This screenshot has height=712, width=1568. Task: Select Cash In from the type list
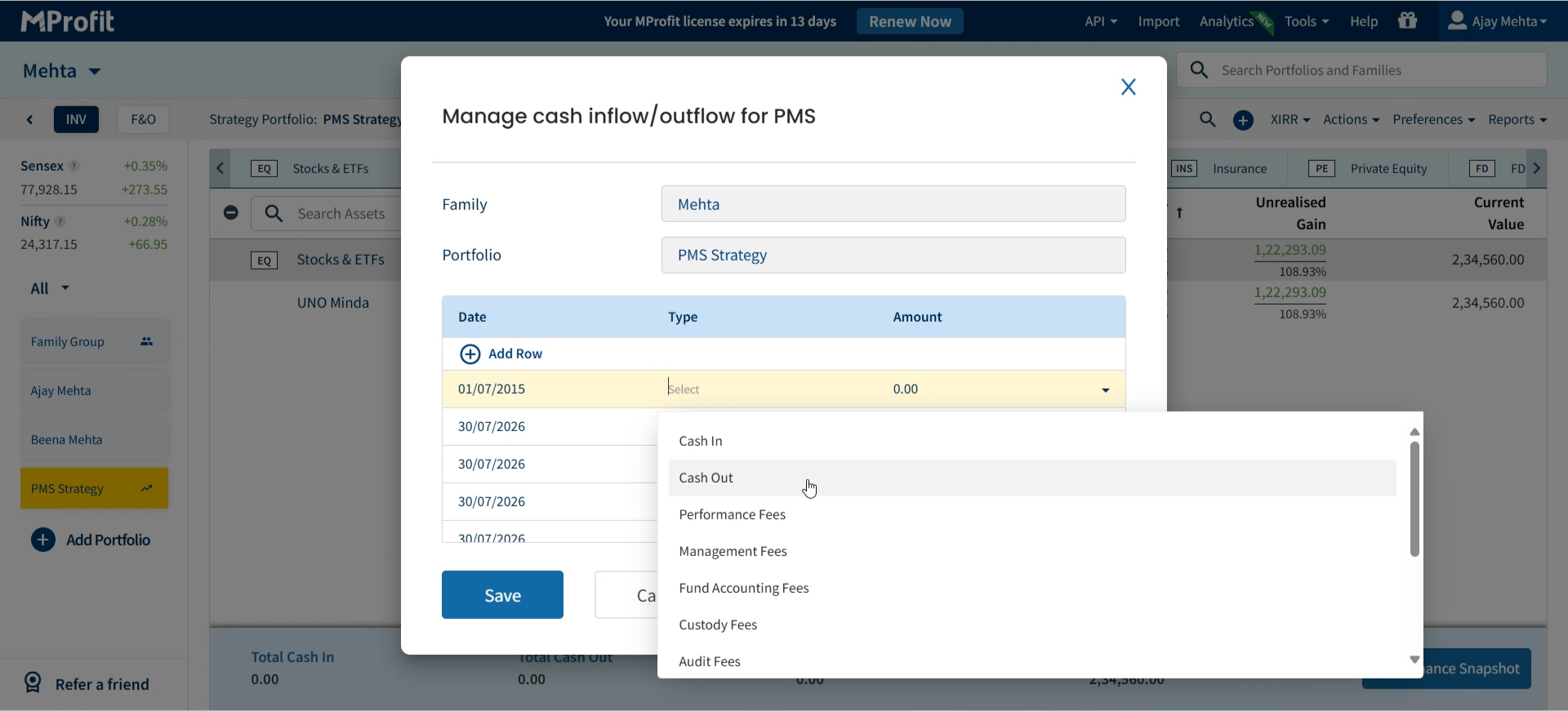tap(1032, 441)
